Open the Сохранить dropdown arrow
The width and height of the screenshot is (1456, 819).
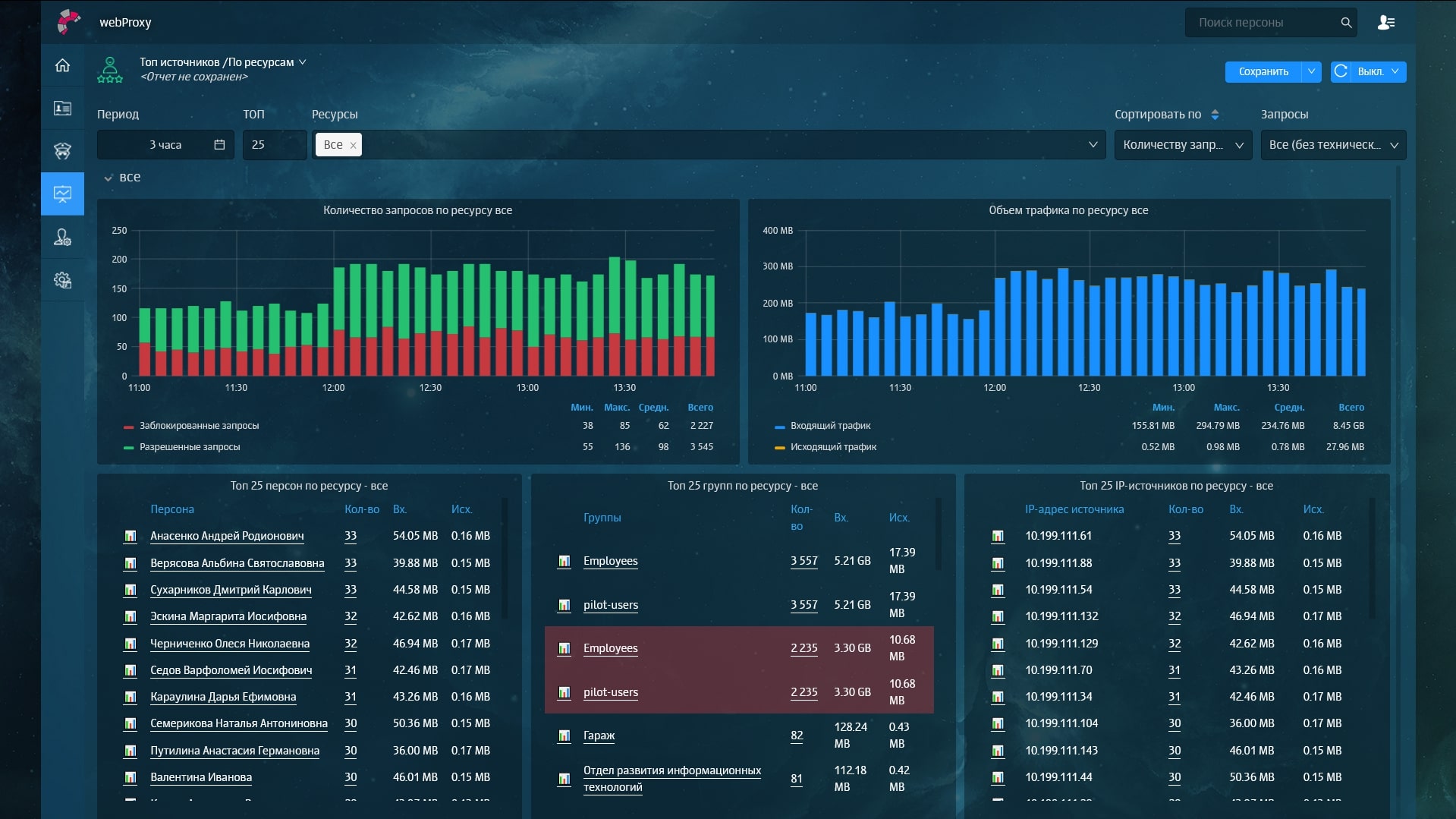coord(1311,71)
